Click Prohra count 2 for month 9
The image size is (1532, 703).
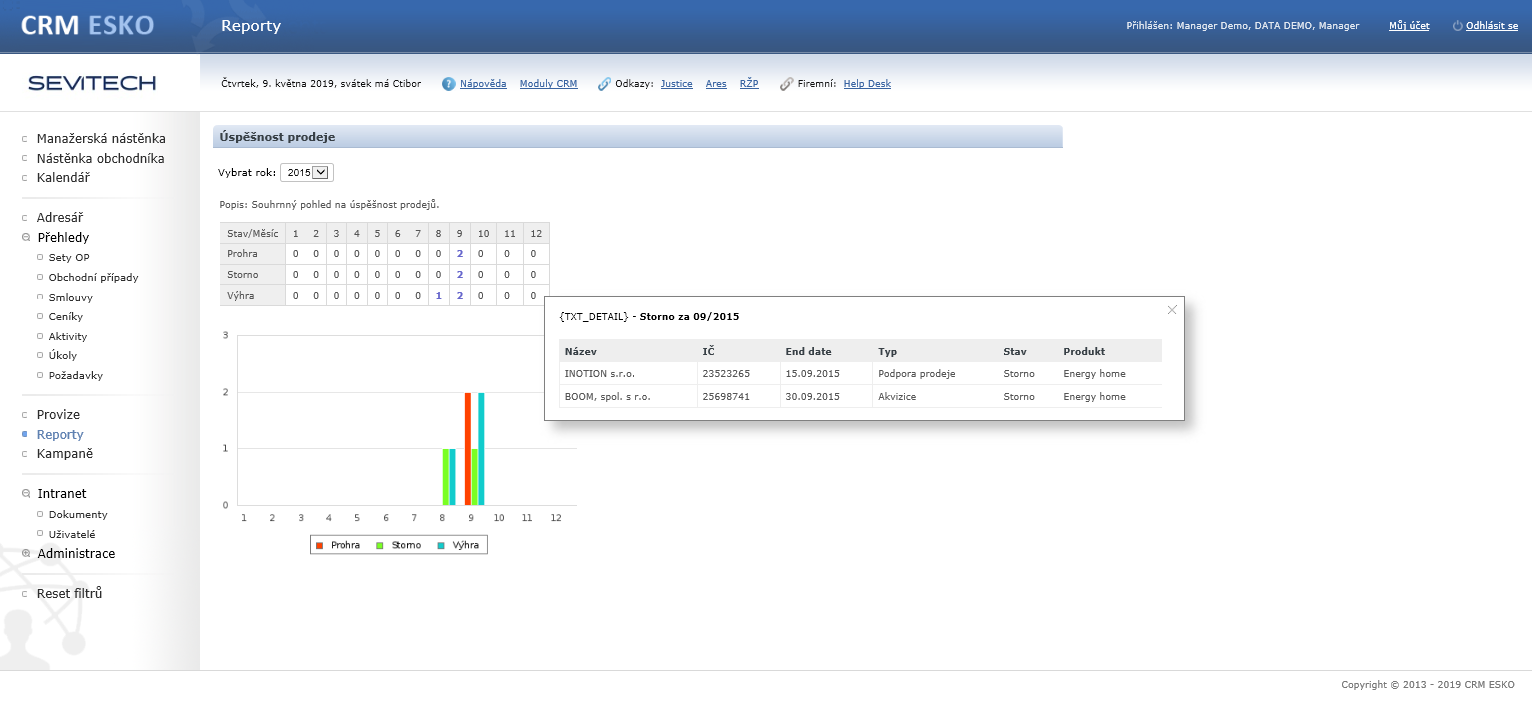[460, 254]
